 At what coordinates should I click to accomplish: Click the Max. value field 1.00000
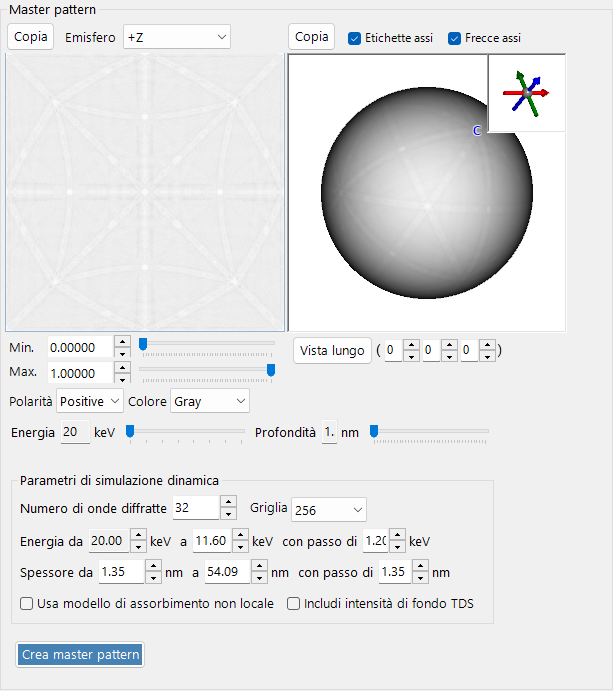81,373
